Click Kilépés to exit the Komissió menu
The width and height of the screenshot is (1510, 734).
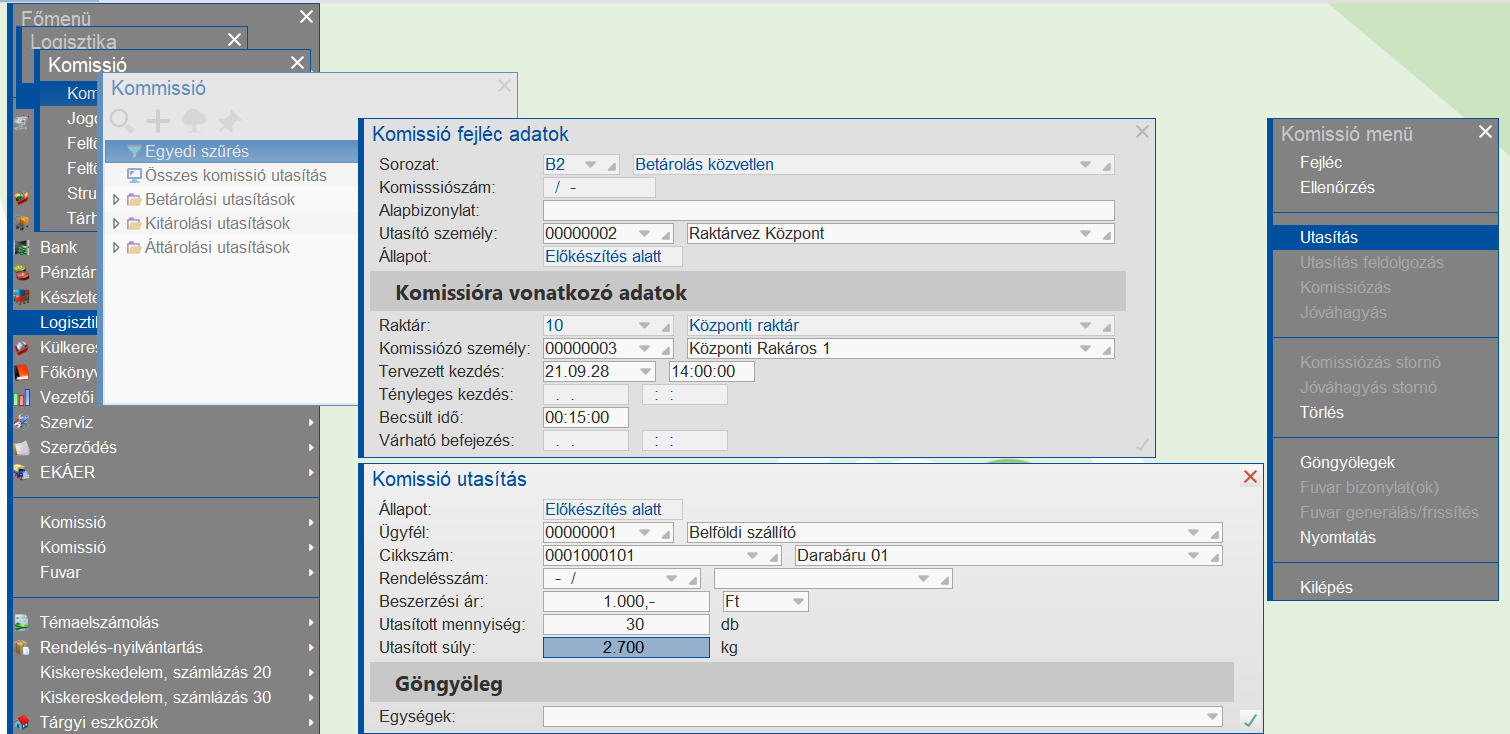coord(1326,587)
